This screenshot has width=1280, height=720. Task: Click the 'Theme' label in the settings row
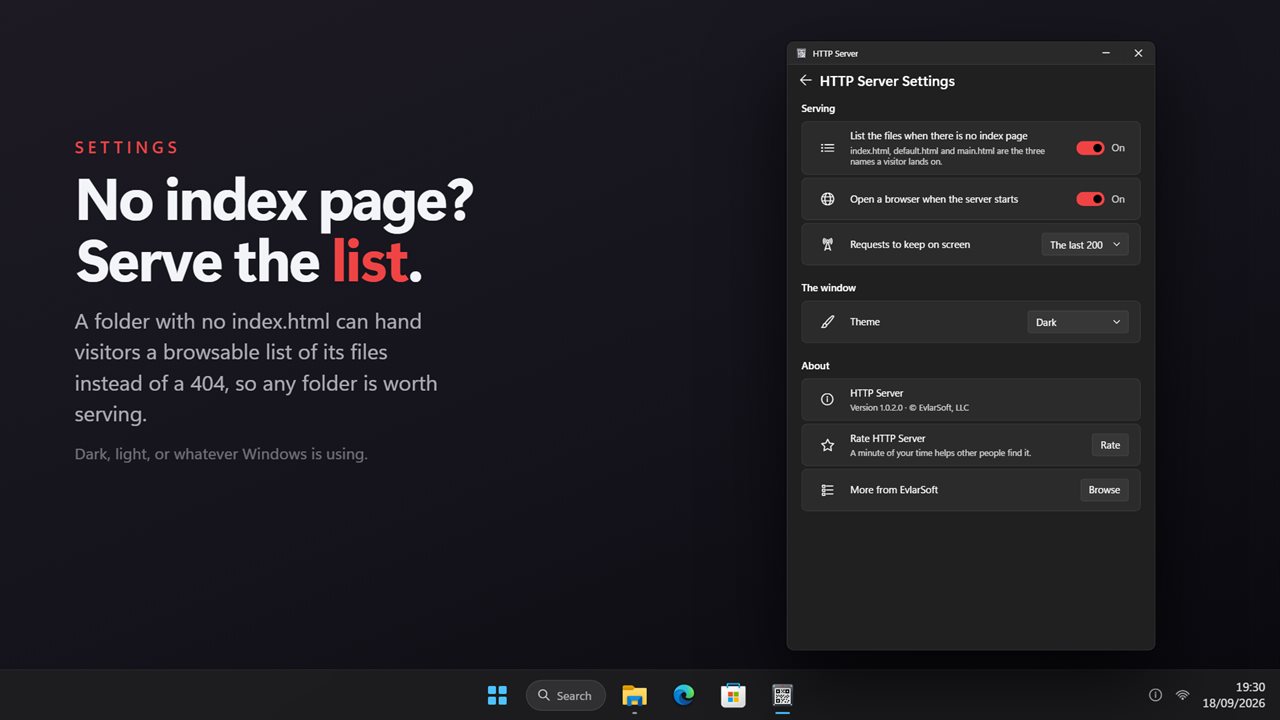pyautogui.click(x=865, y=322)
